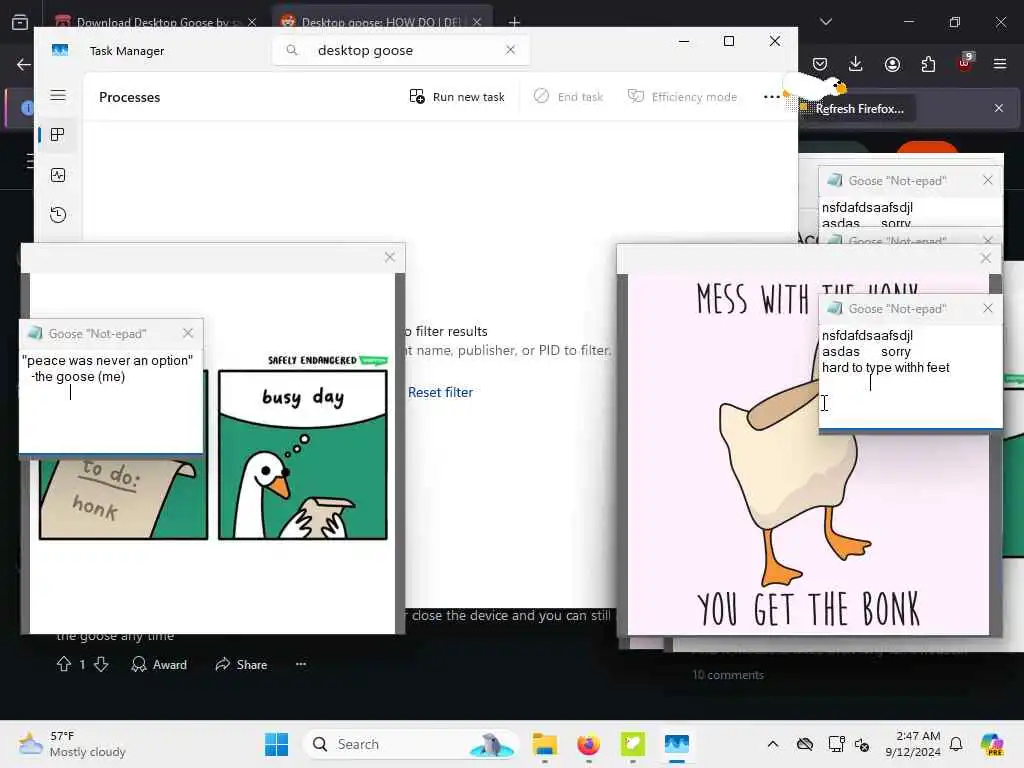Clear the desktop goose search text
Image resolution: width=1024 pixels, height=768 pixels.
click(511, 50)
